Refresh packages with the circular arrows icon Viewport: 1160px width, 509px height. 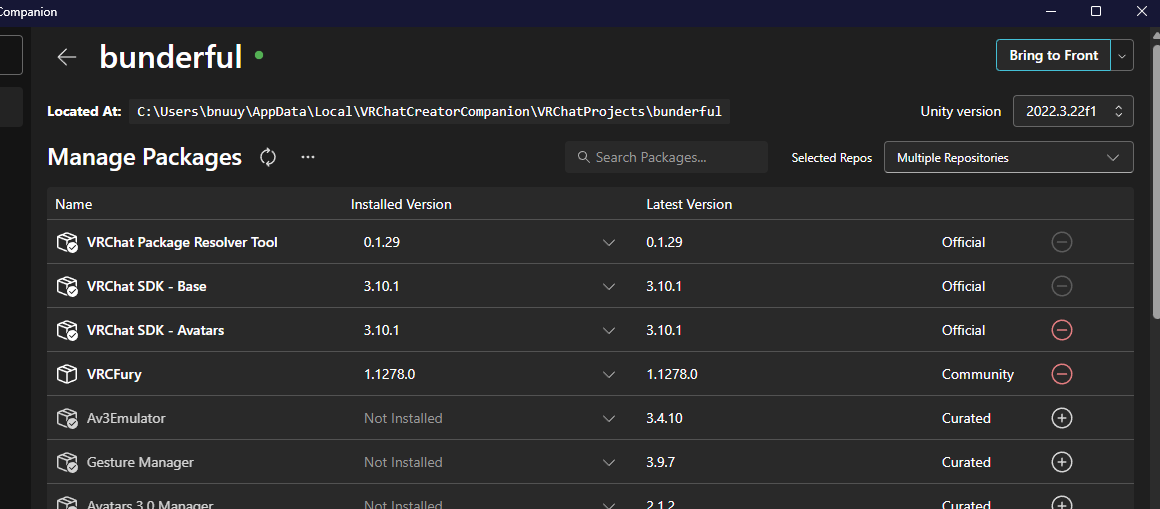coord(268,157)
